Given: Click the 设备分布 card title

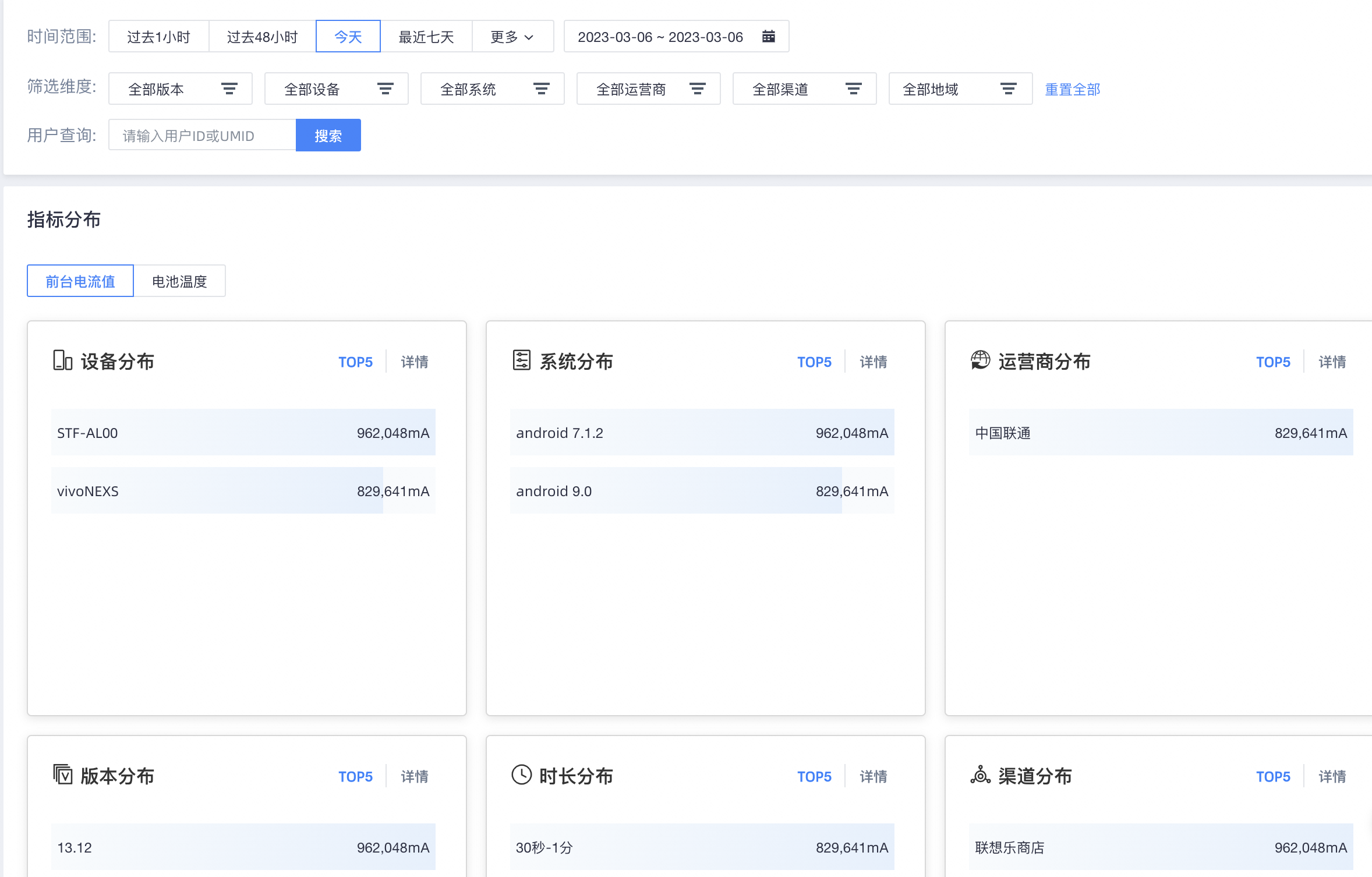Looking at the screenshot, I should 118,362.
